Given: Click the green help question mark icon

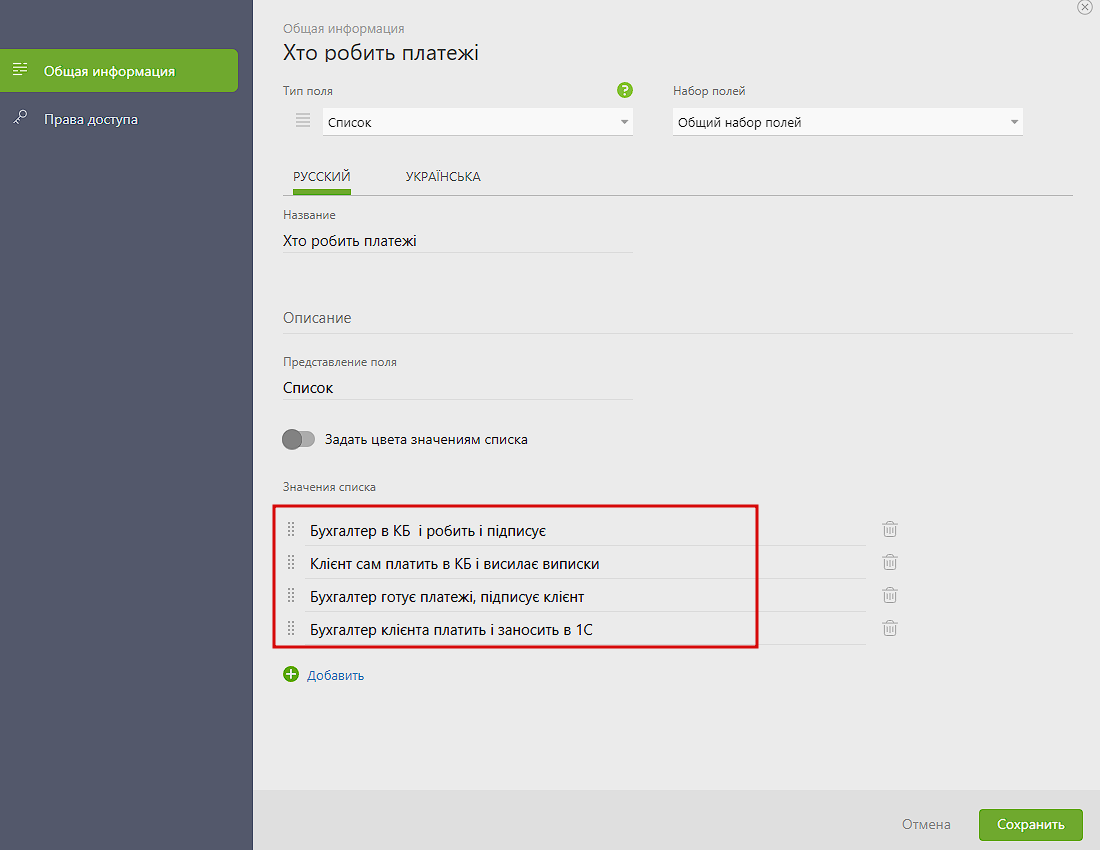Looking at the screenshot, I should click(624, 90).
